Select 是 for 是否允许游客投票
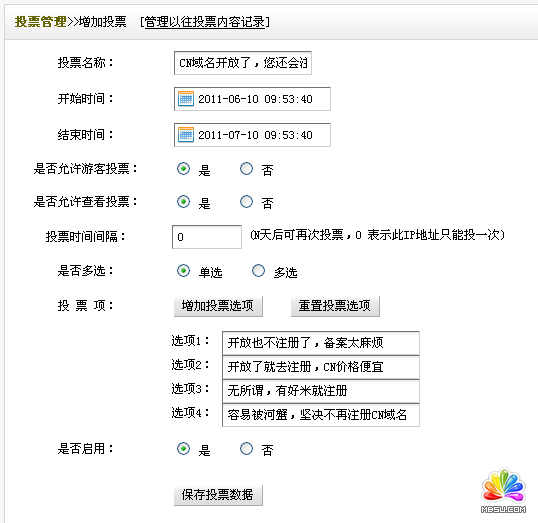Viewport: 538px width, 523px height. point(184,168)
